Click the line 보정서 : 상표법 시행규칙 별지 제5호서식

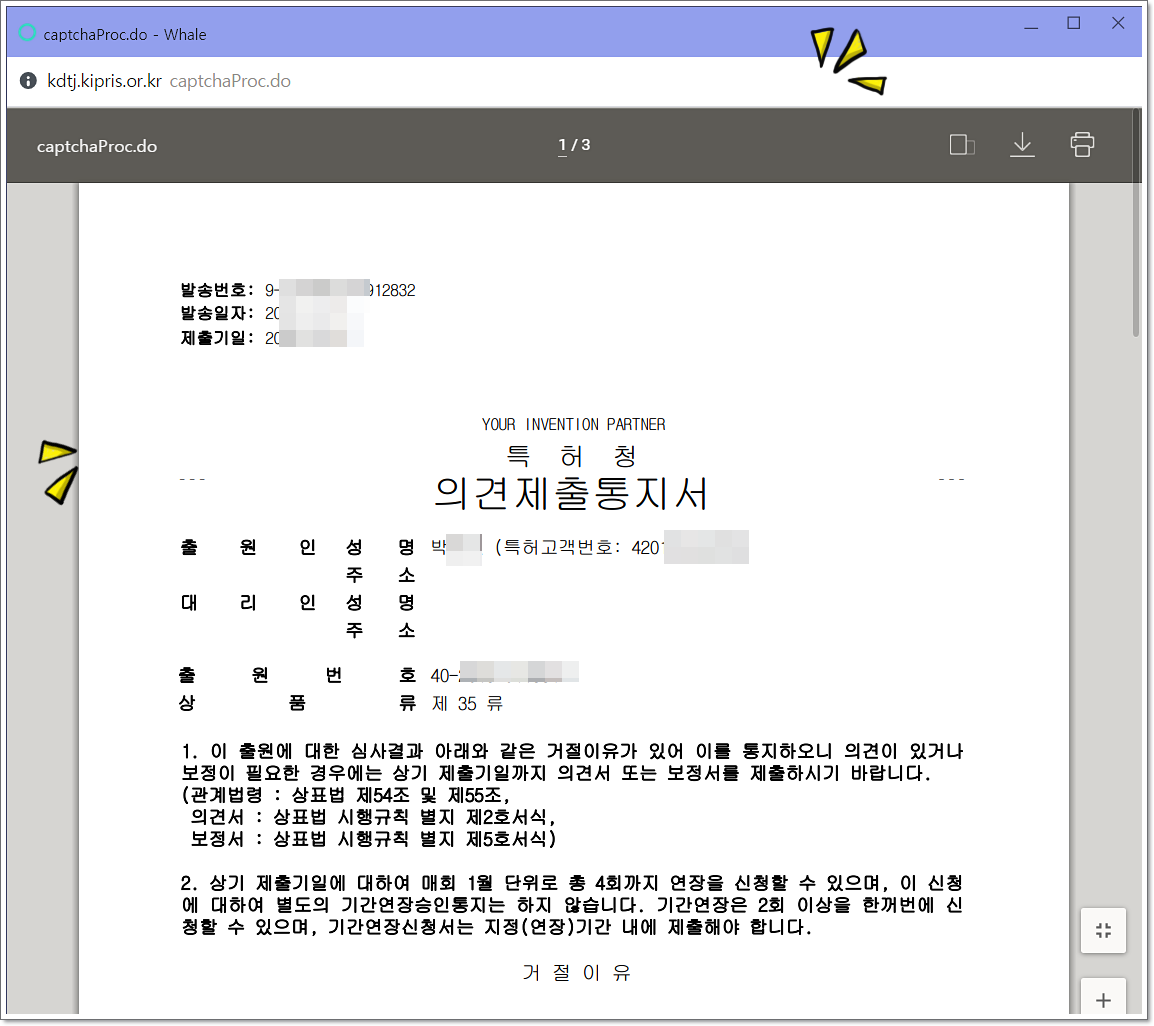(373, 839)
